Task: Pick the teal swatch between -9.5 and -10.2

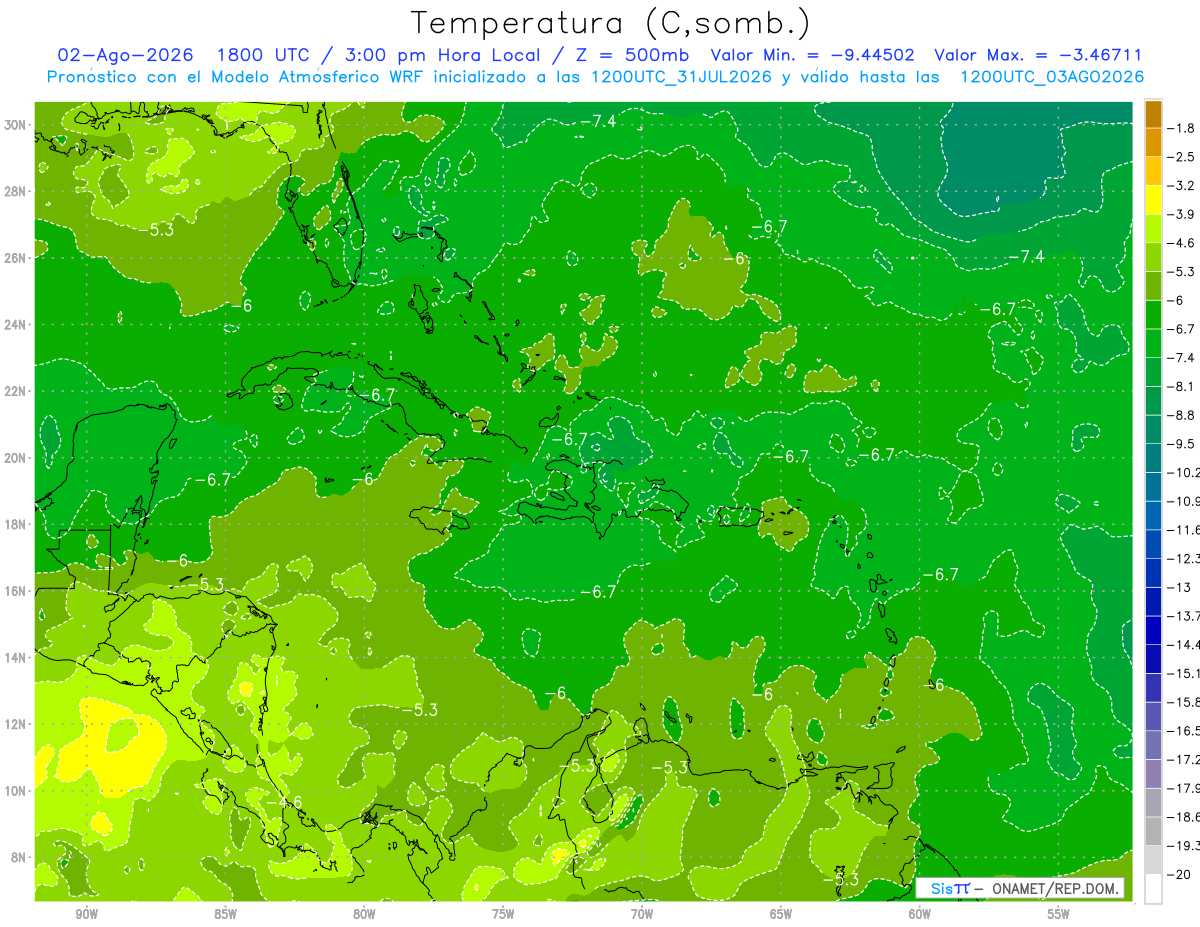Action: coord(1153,457)
